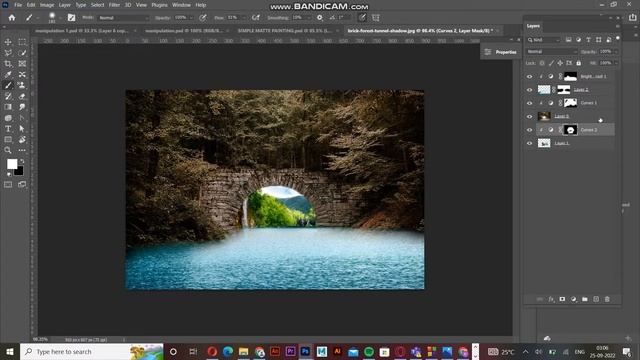The height and width of the screenshot is (360, 640).
Task: Select the Hand tool
Action: coord(22,140)
